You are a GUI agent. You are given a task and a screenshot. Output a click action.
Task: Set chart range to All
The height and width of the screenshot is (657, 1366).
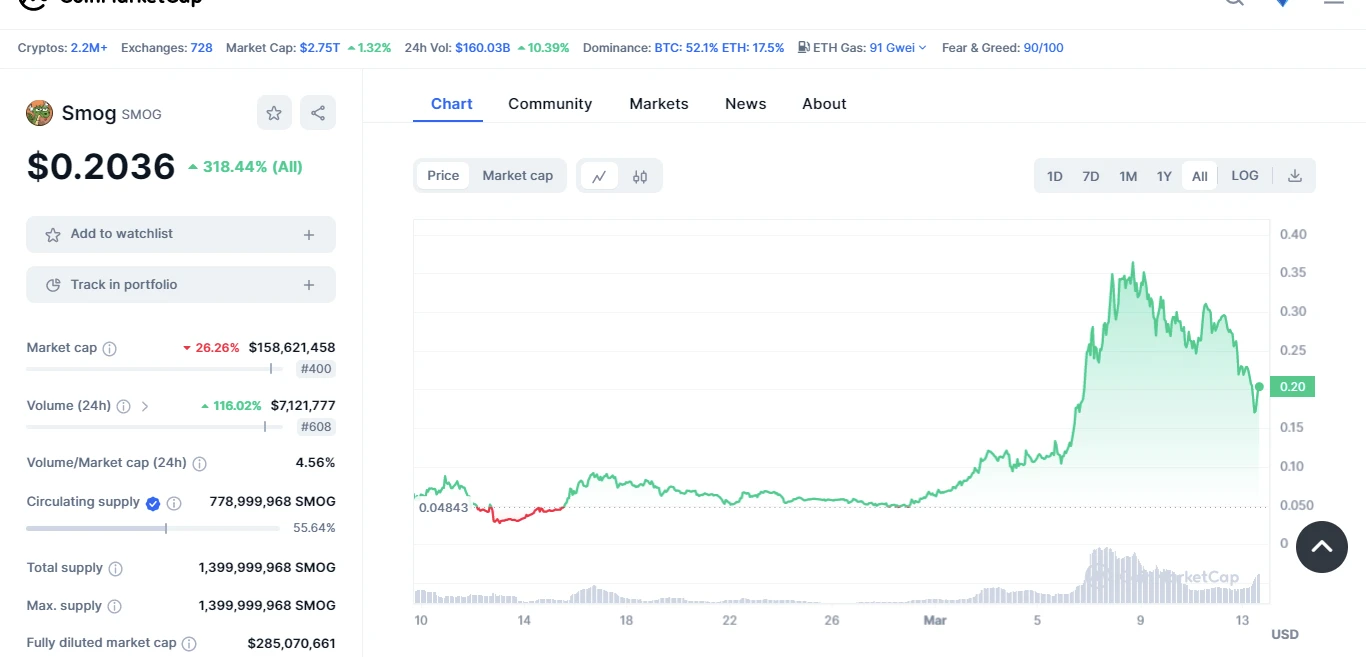[x=1200, y=176]
